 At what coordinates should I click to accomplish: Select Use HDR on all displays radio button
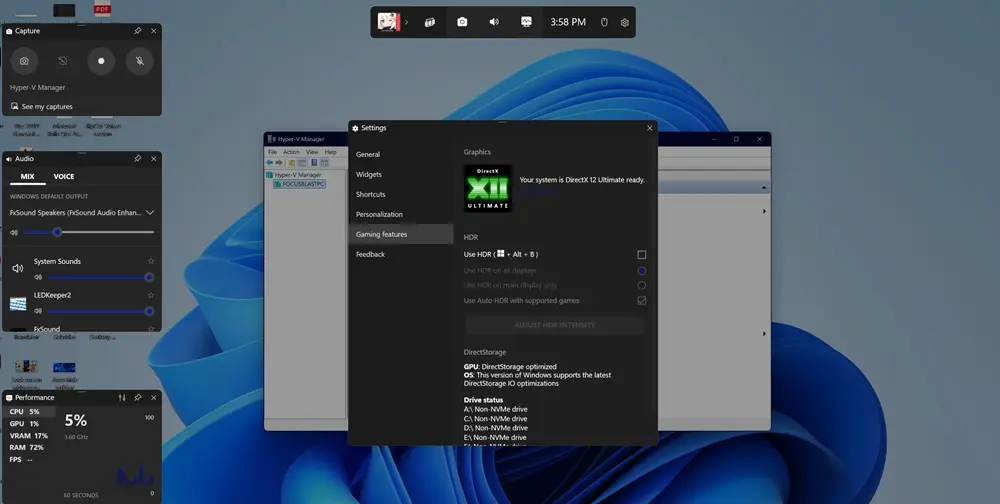coord(642,270)
